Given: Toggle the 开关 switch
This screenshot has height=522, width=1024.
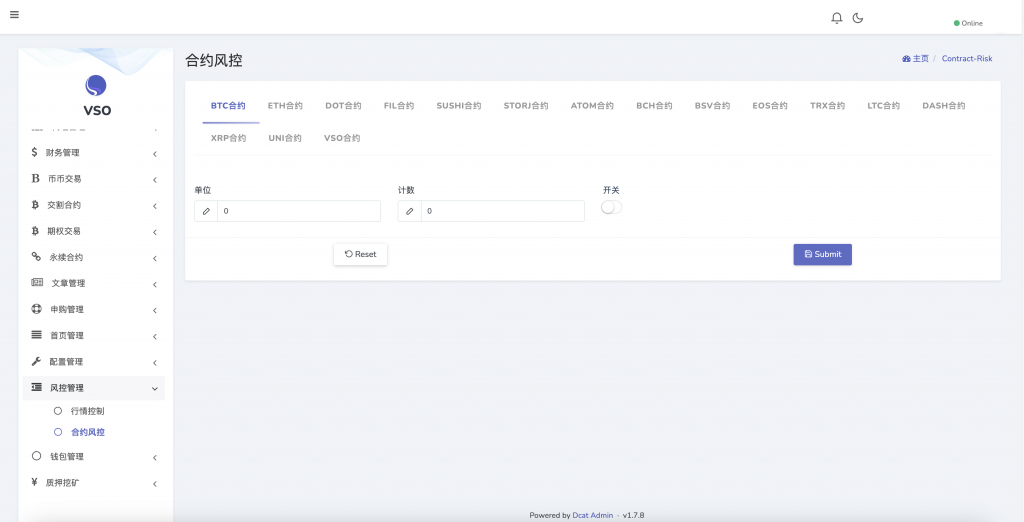Looking at the screenshot, I should tap(611, 207).
